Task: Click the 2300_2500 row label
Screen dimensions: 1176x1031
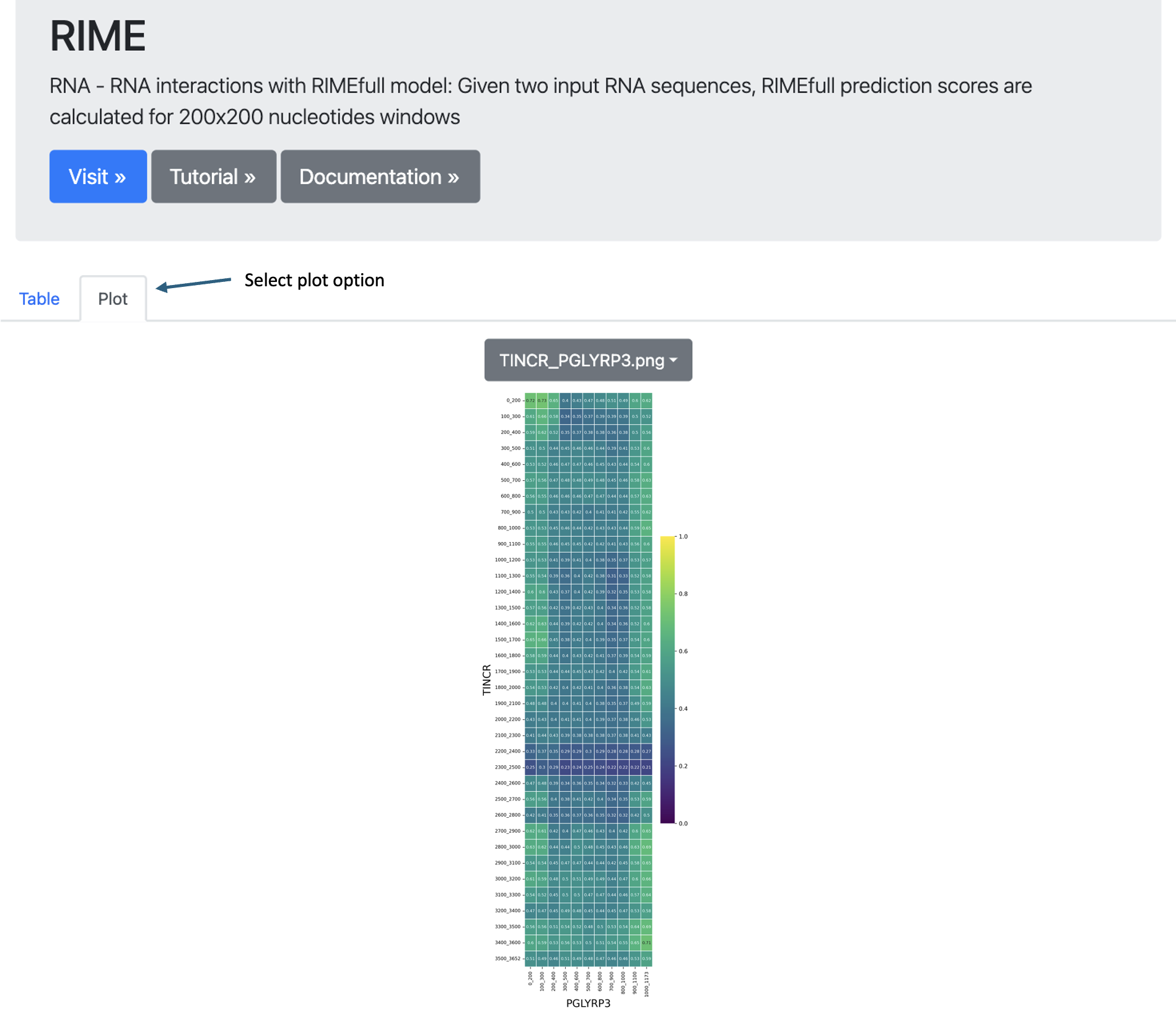Action: coord(507,767)
